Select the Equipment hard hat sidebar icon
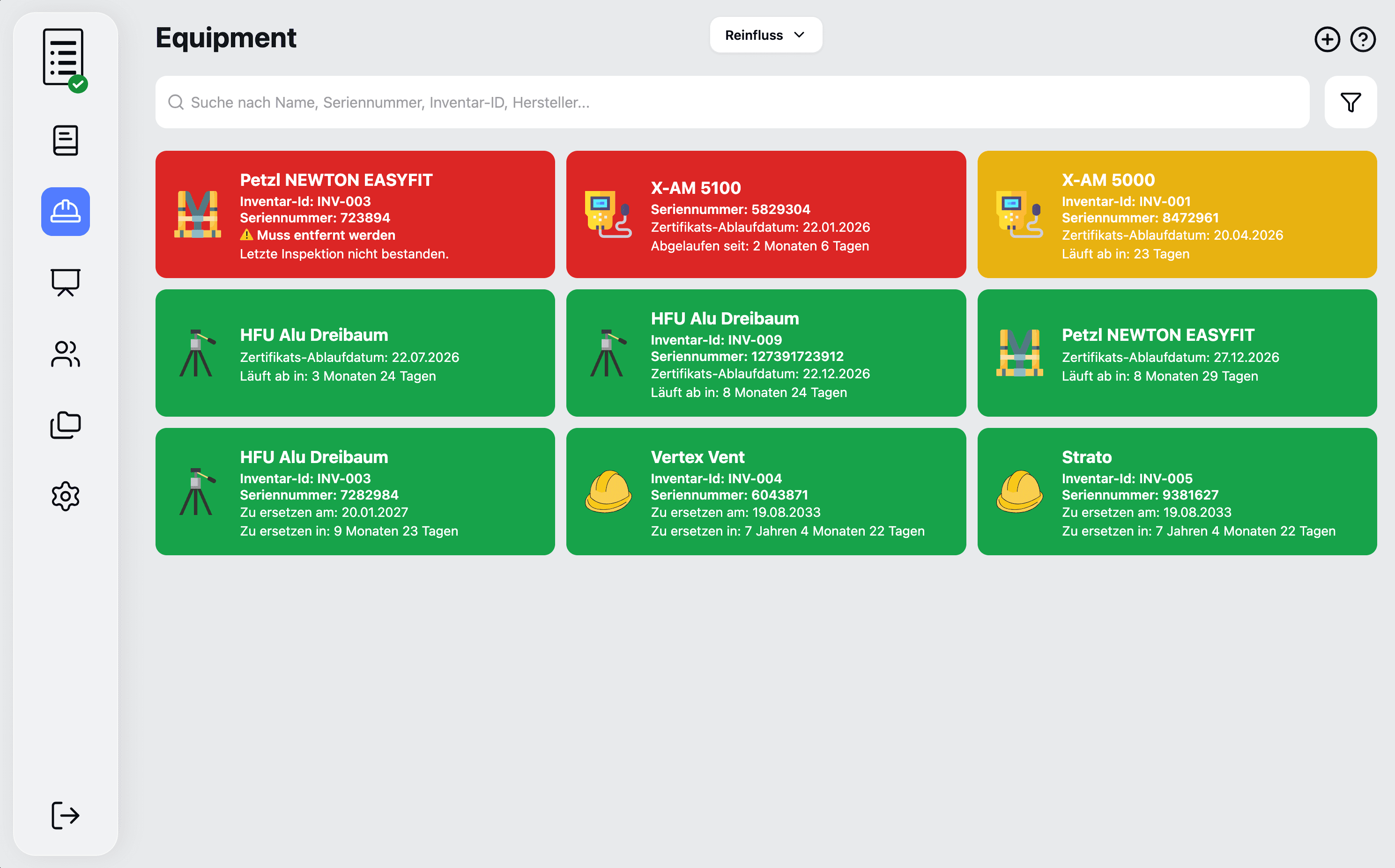The width and height of the screenshot is (1395, 868). (66, 211)
